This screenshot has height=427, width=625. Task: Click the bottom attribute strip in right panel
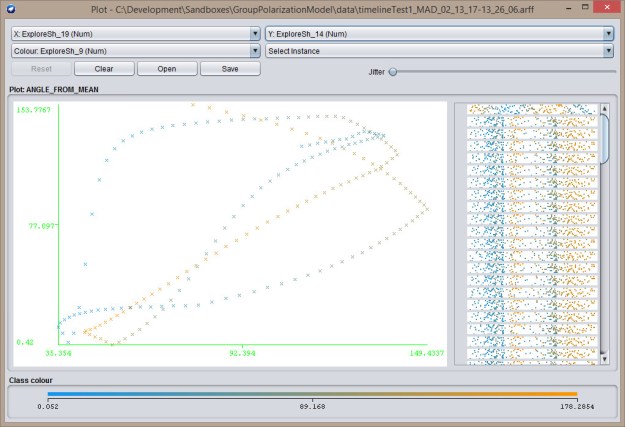532,352
